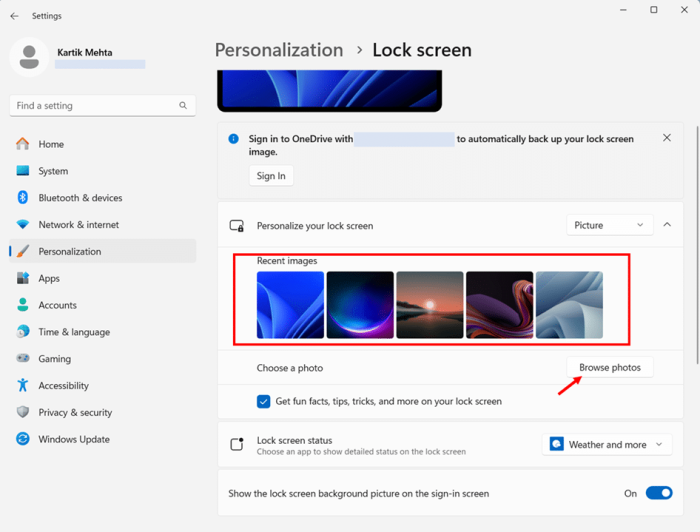Open Accessibility settings text
This screenshot has height=532, width=700.
click(63, 386)
